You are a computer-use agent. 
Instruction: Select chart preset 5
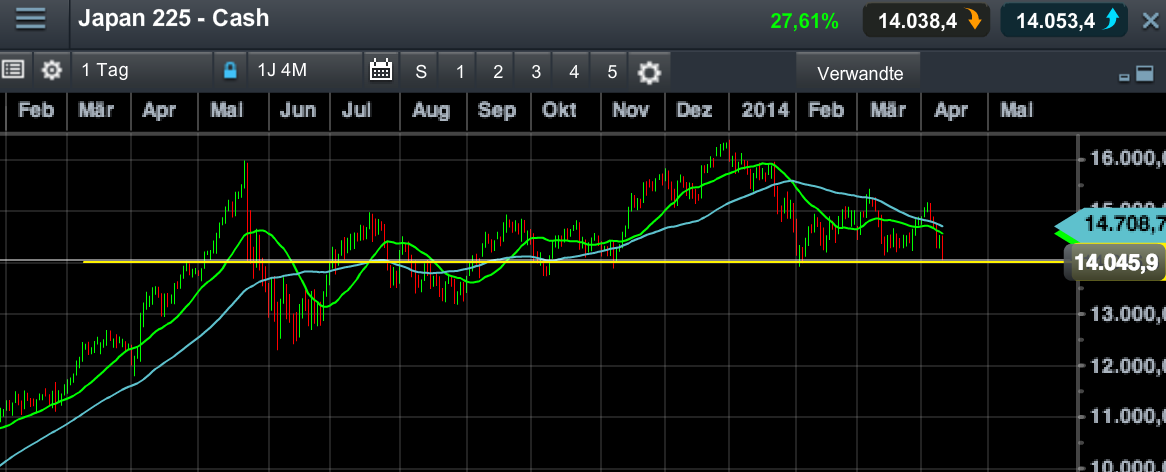[x=611, y=72]
